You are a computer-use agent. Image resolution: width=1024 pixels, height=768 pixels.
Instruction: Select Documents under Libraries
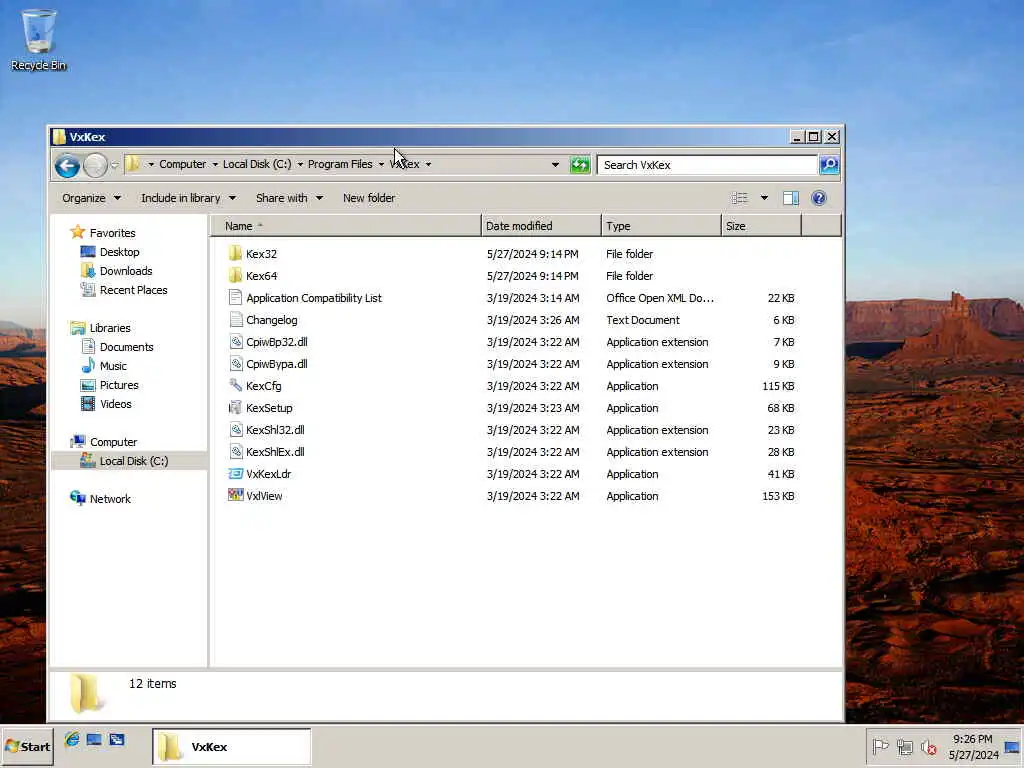coord(118,347)
